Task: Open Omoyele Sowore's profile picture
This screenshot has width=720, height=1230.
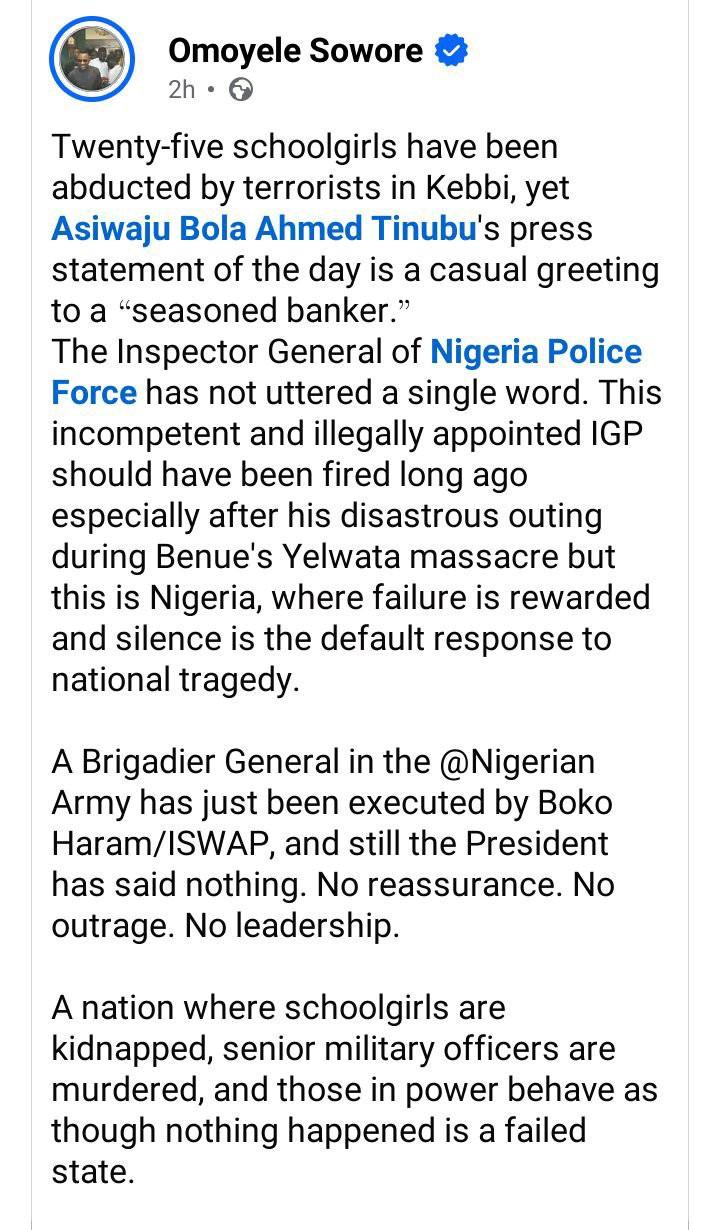Action: [92, 59]
